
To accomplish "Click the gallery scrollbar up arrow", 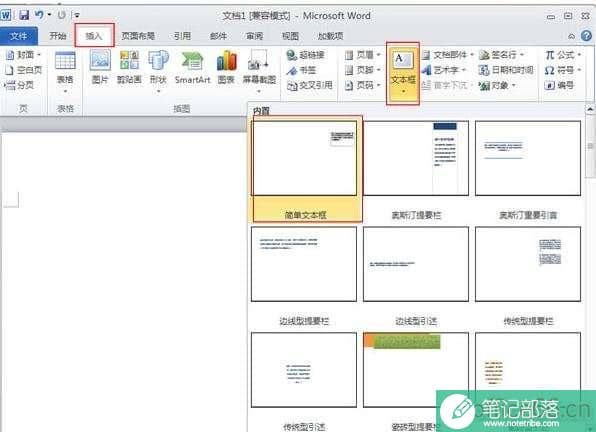I will pos(590,109).
